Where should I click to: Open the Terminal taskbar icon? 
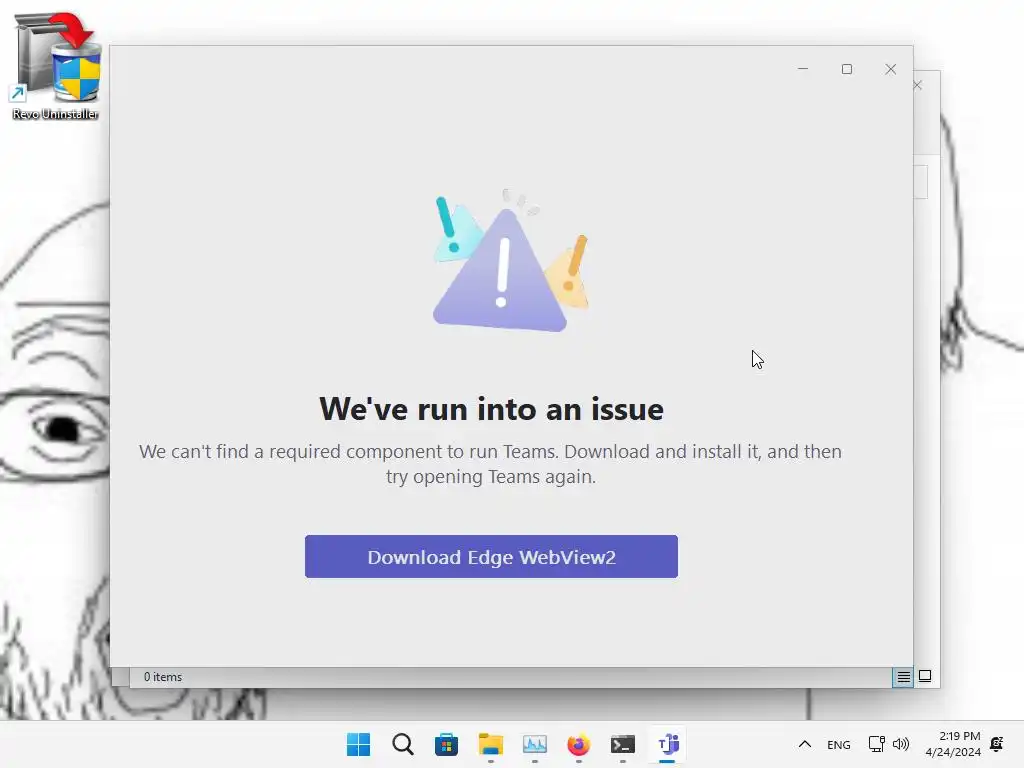(x=623, y=744)
